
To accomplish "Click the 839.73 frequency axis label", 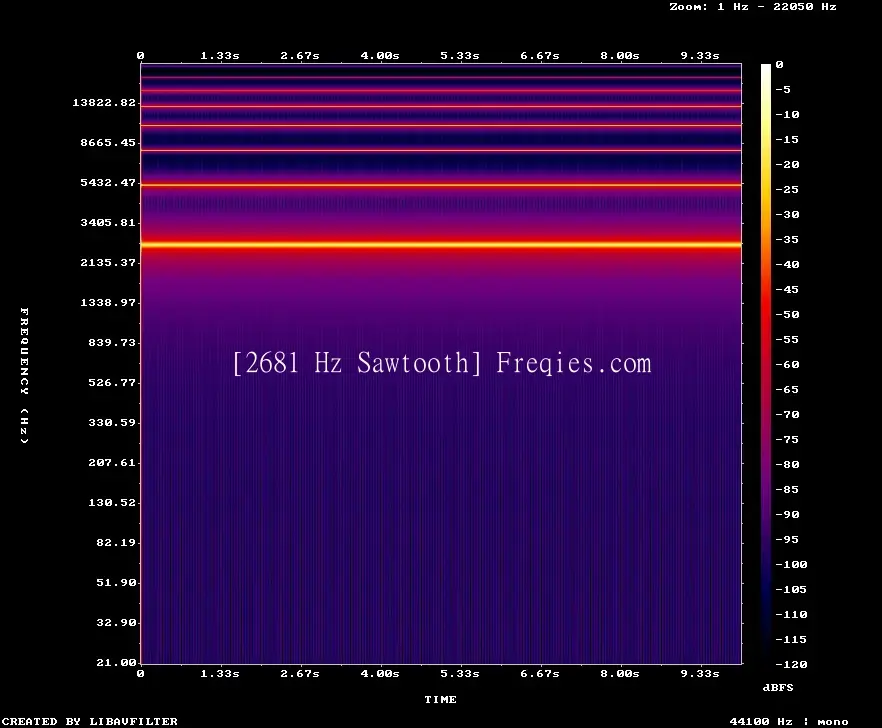I will (112, 342).
